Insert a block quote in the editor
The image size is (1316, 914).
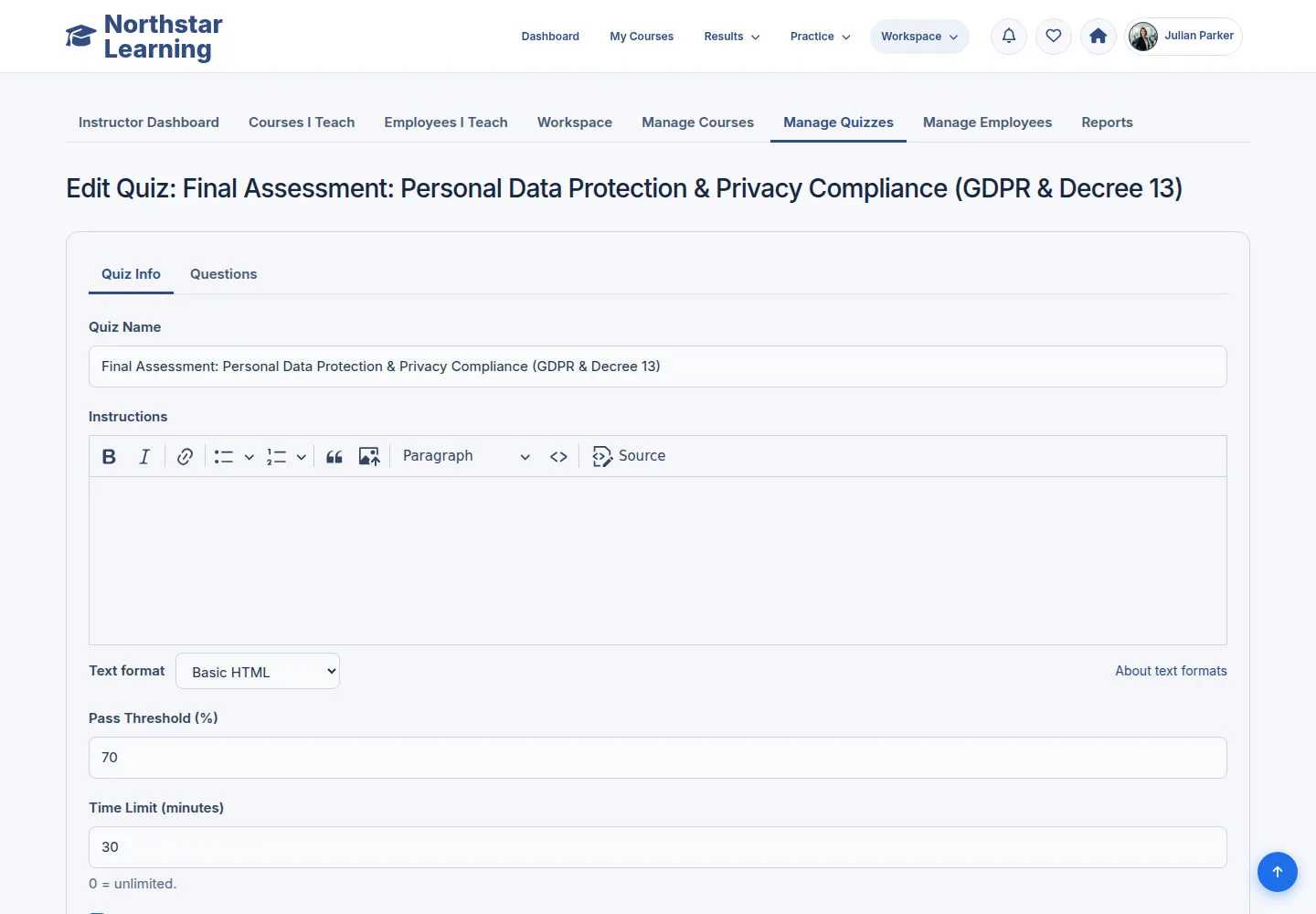[334, 456]
